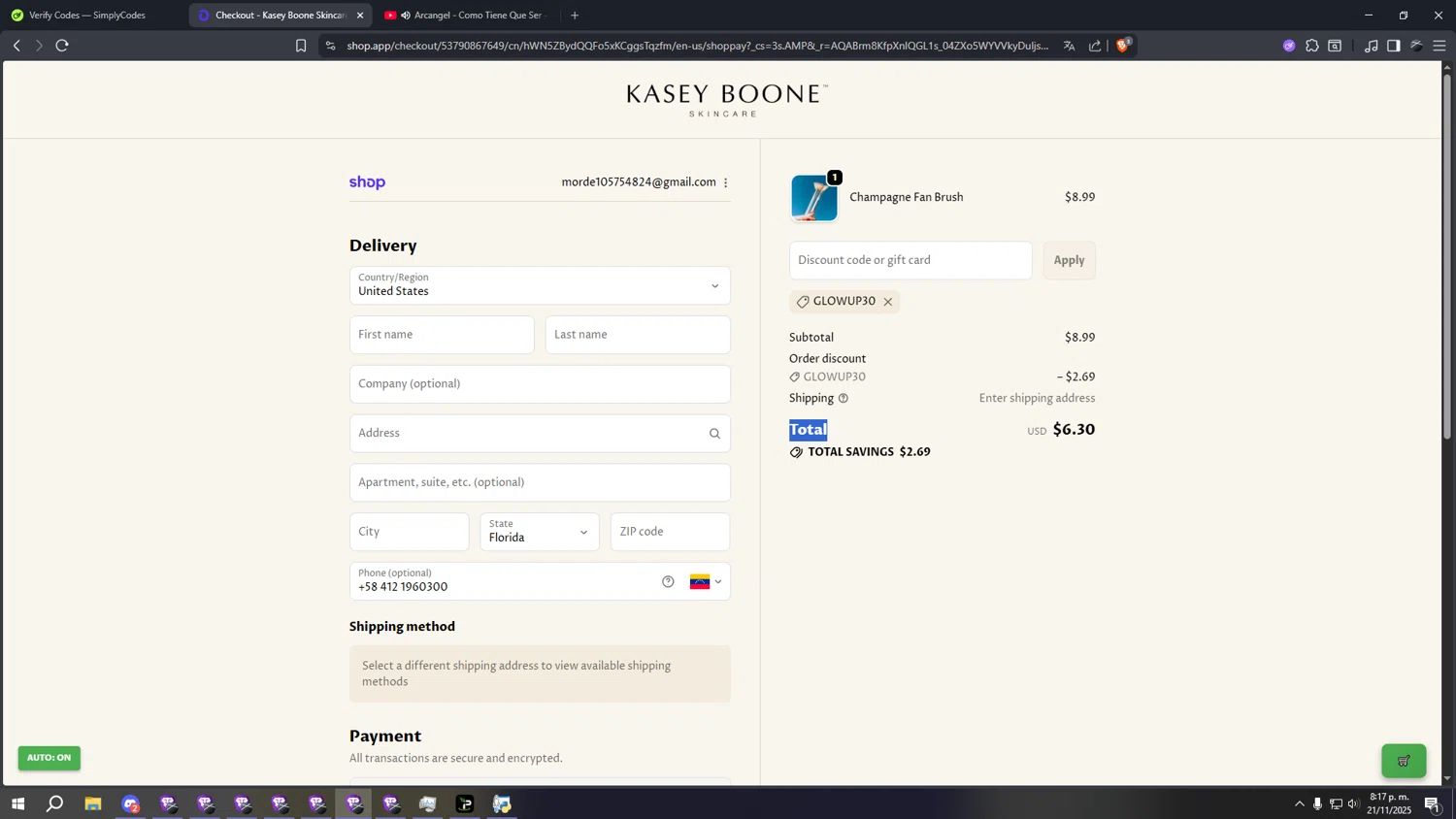The height and width of the screenshot is (819, 1456).
Task: Click the Address field
Action: pyautogui.click(x=540, y=434)
